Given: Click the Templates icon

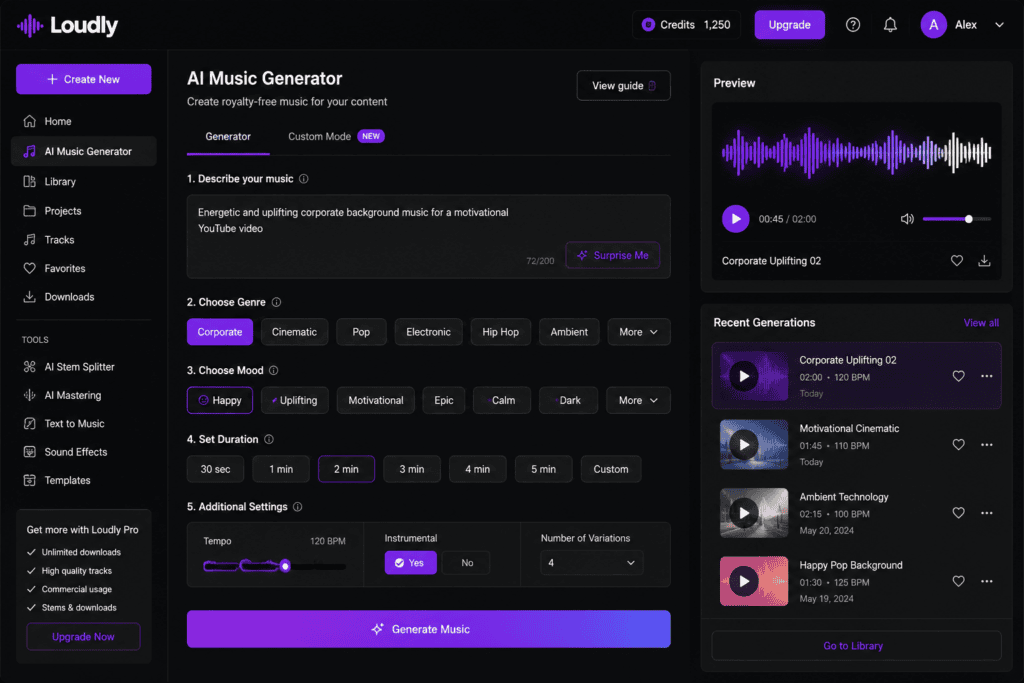Looking at the screenshot, I should (x=29, y=481).
